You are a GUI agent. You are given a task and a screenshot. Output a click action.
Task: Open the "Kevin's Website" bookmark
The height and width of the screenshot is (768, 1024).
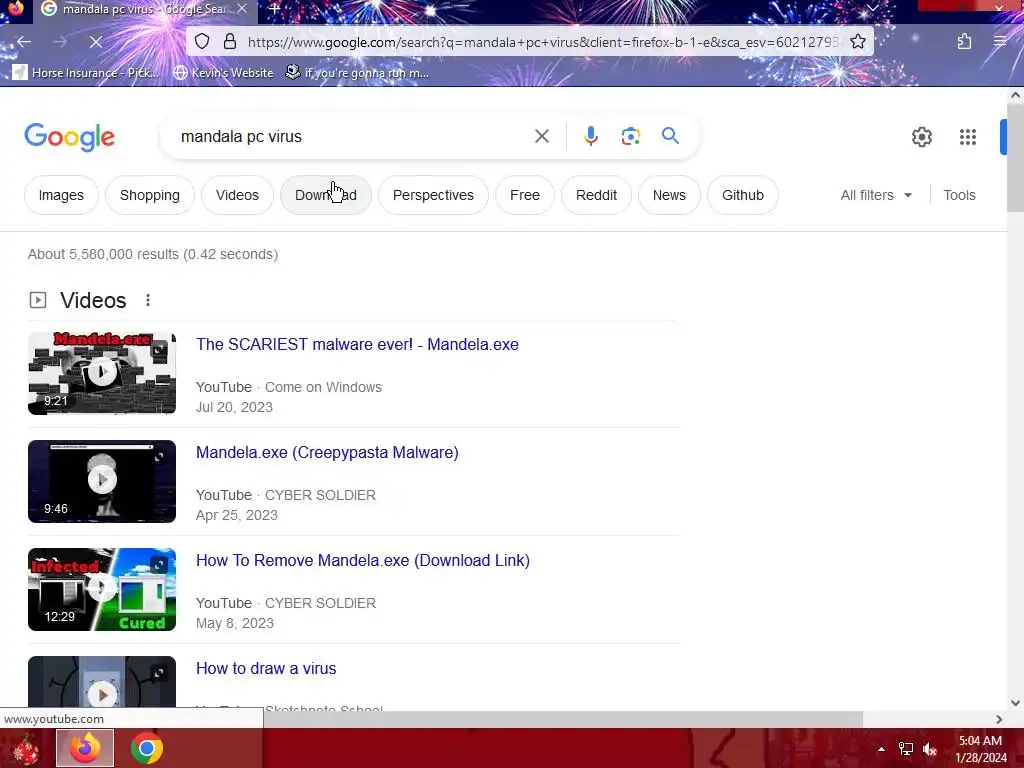pyautogui.click(x=223, y=72)
